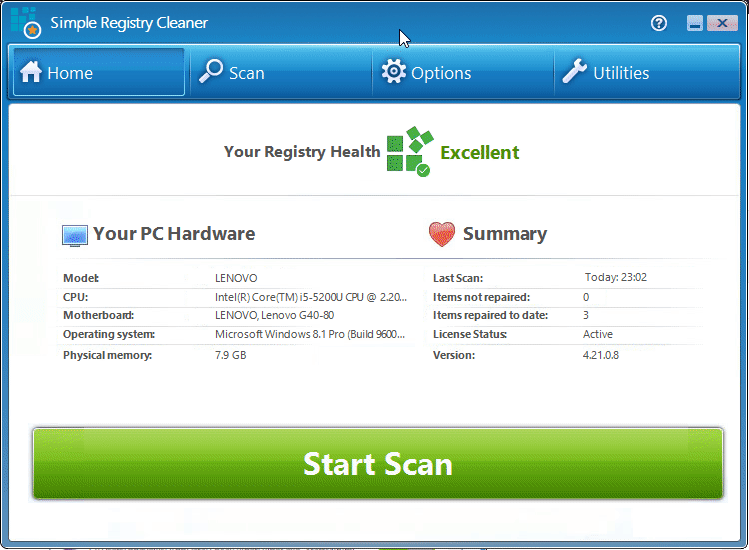Click the Excellent health status text
Viewport: 749px width, 550px height.
point(480,152)
